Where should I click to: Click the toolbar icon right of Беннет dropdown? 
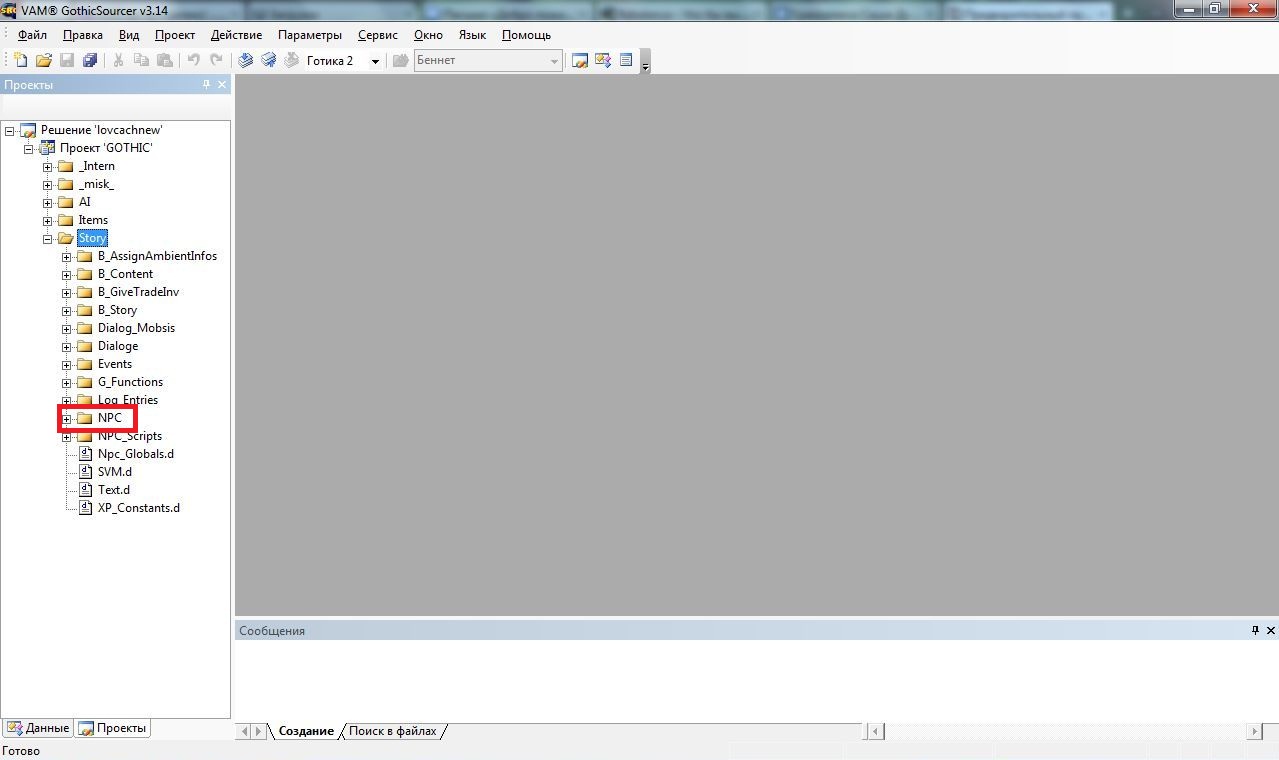580,61
